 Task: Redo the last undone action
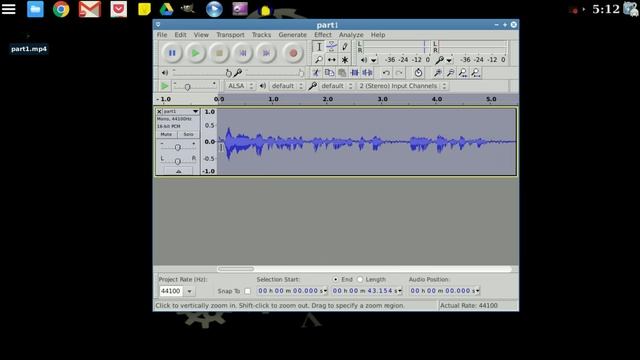399,73
